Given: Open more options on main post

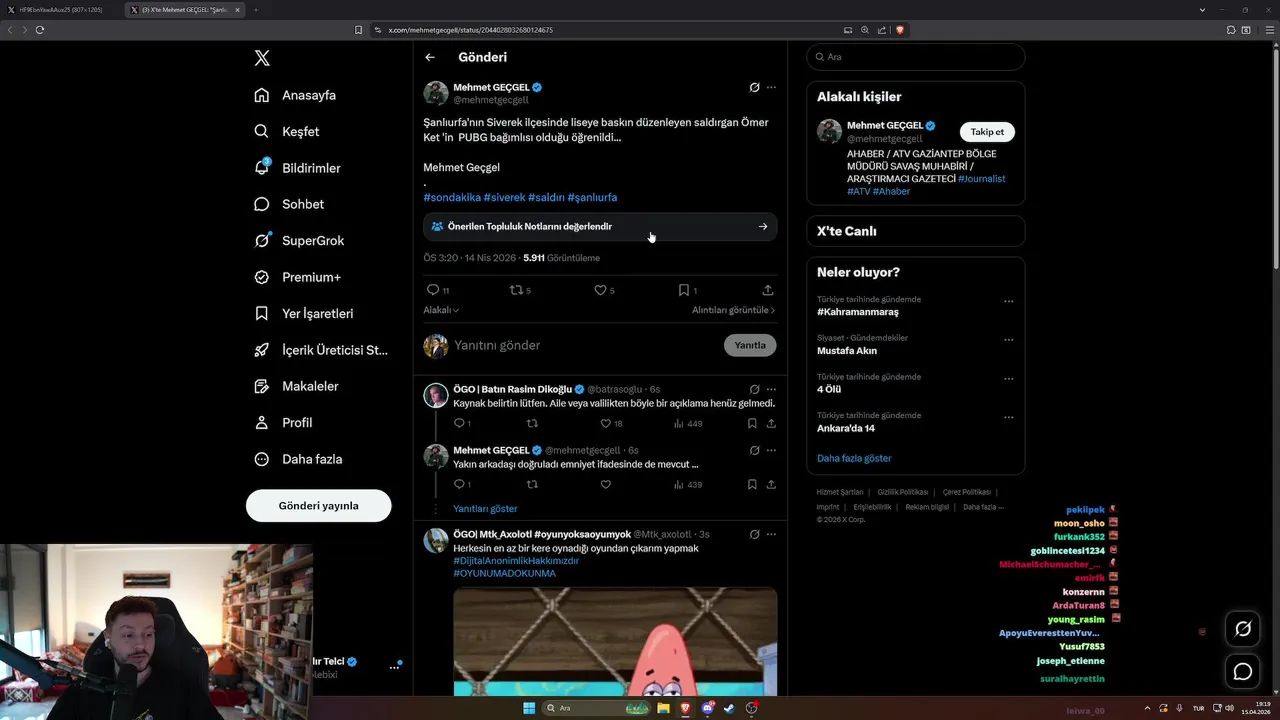Looking at the screenshot, I should pyautogui.click(x=771, y=87).
